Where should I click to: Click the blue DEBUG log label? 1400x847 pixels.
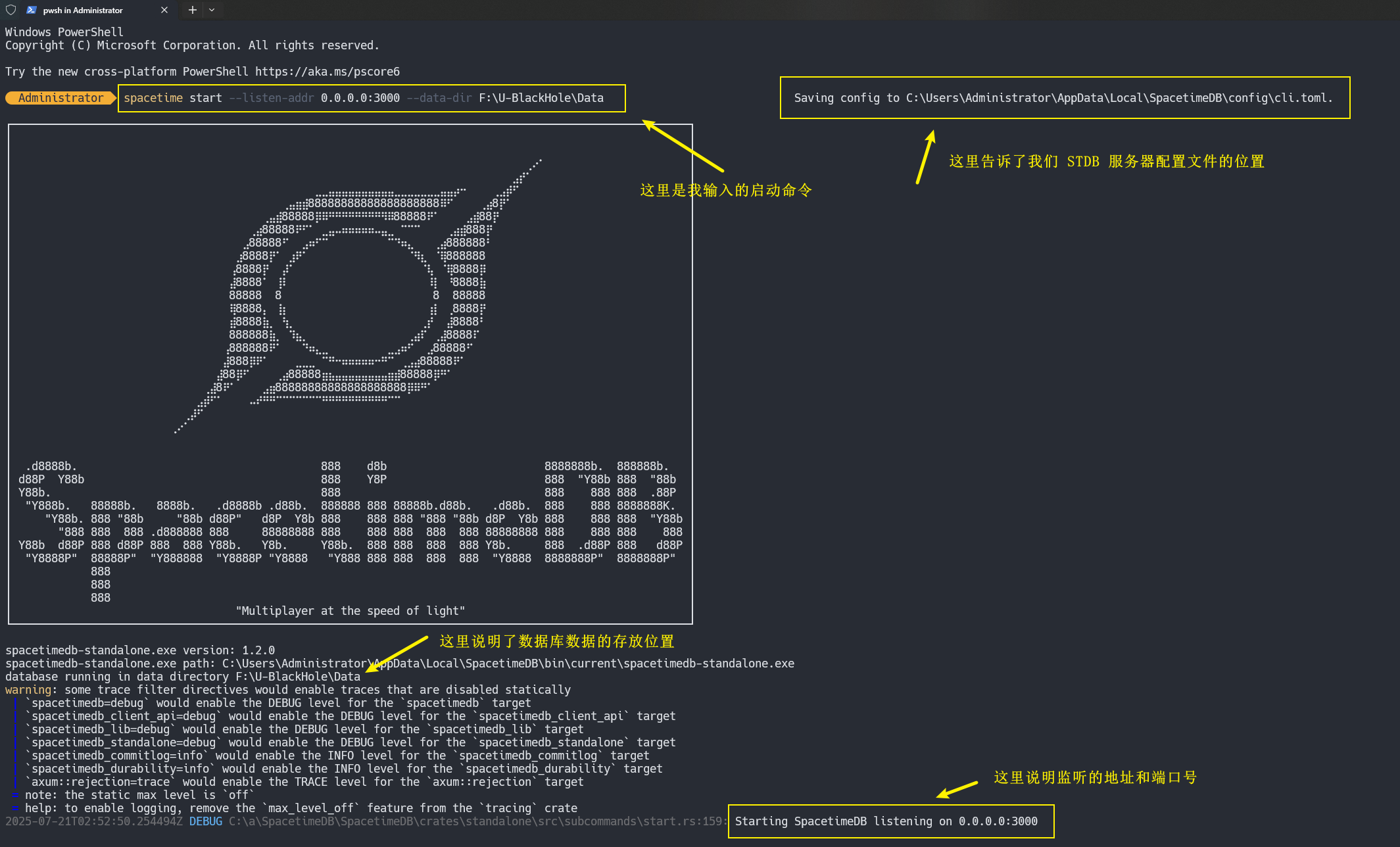tap(206, 821)
